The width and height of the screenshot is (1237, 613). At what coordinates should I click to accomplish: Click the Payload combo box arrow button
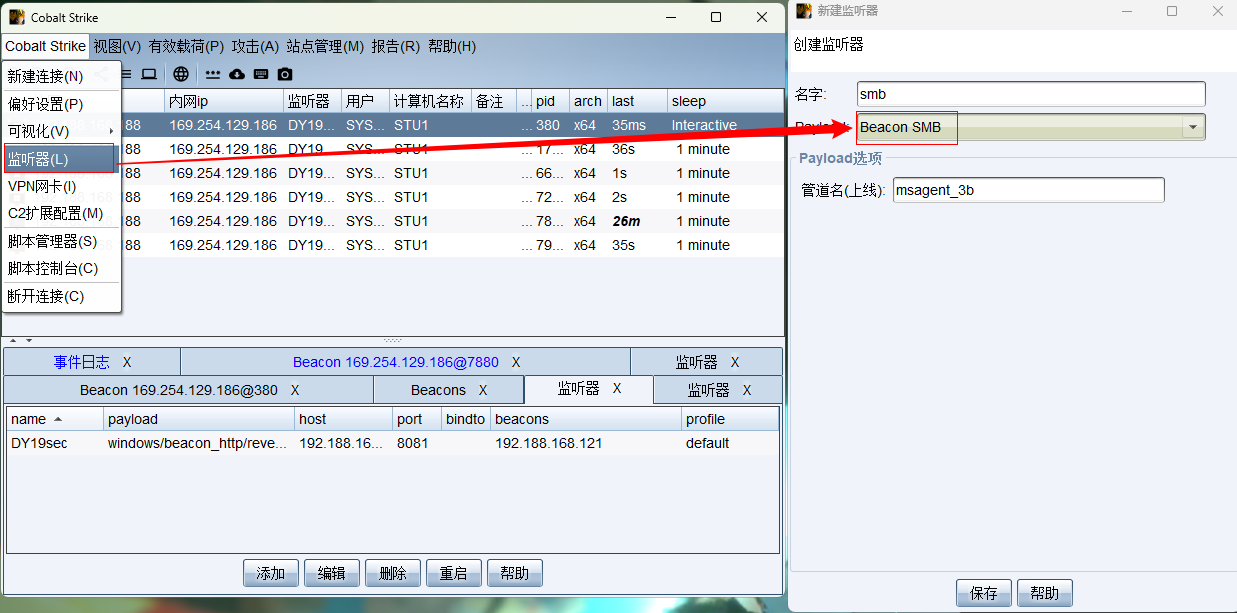click(x=1192, y=127)
